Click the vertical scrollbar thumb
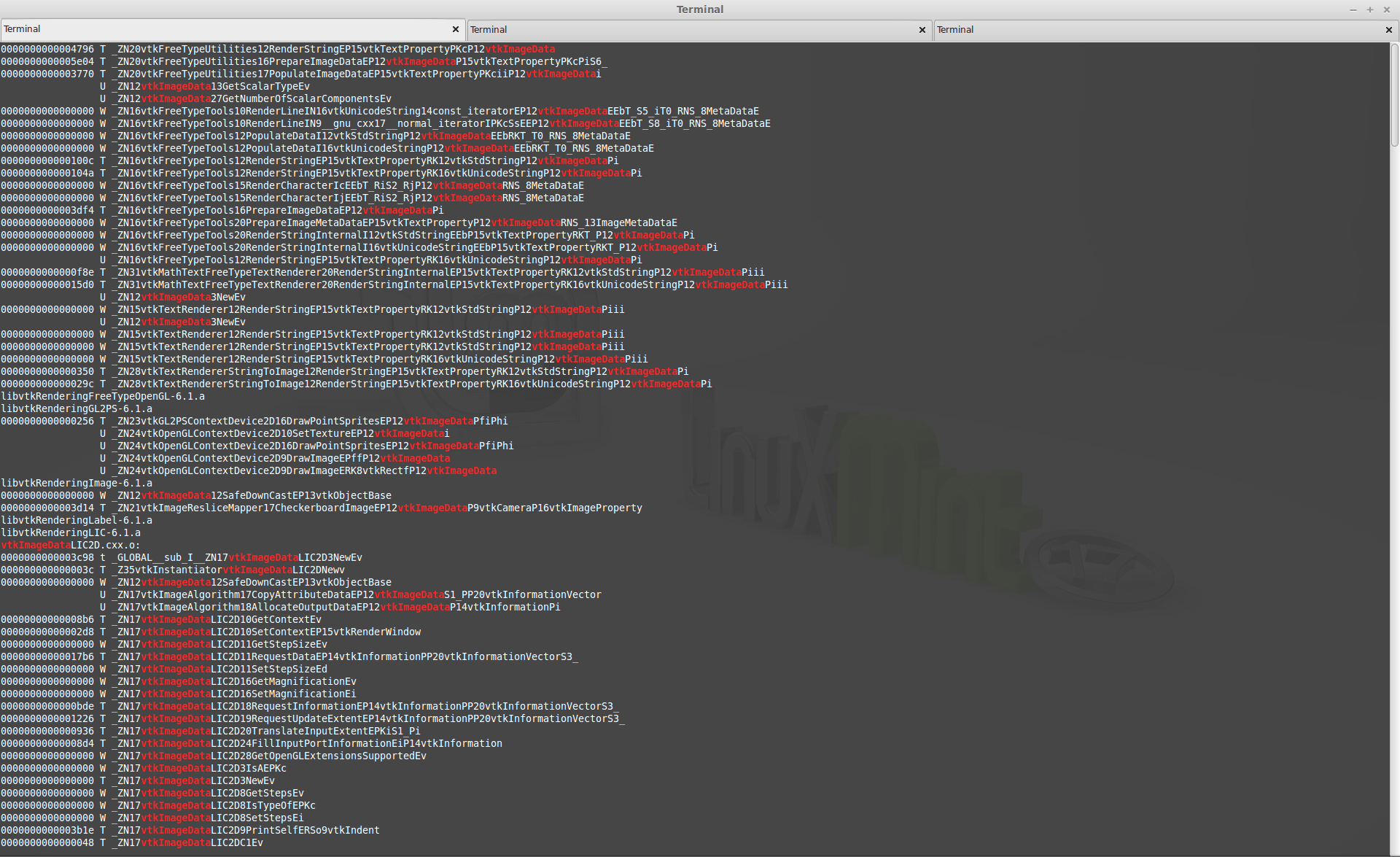 tap(1394, 95)
